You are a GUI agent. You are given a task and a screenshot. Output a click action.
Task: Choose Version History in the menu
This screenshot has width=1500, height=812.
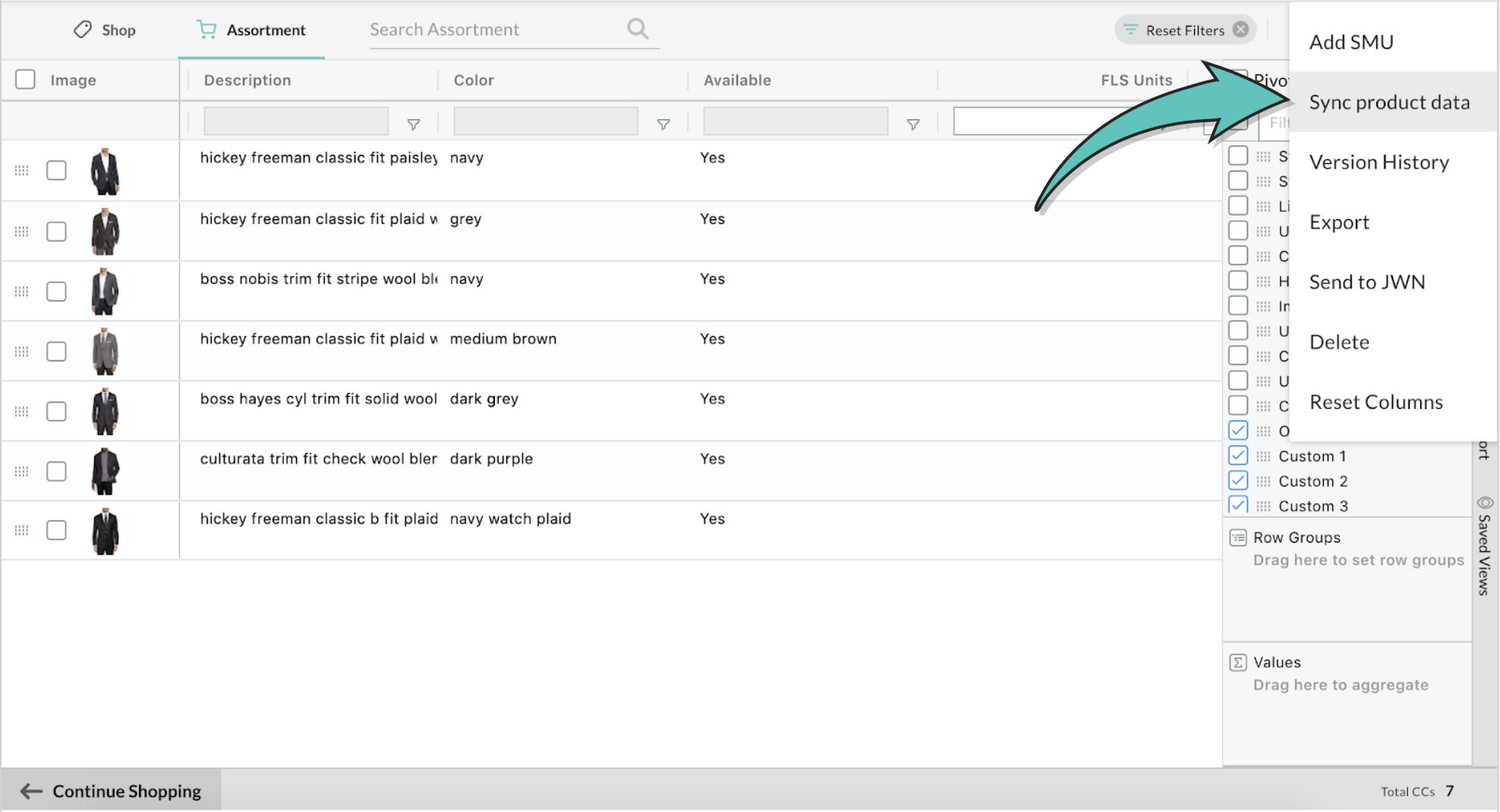point(1379,162)
